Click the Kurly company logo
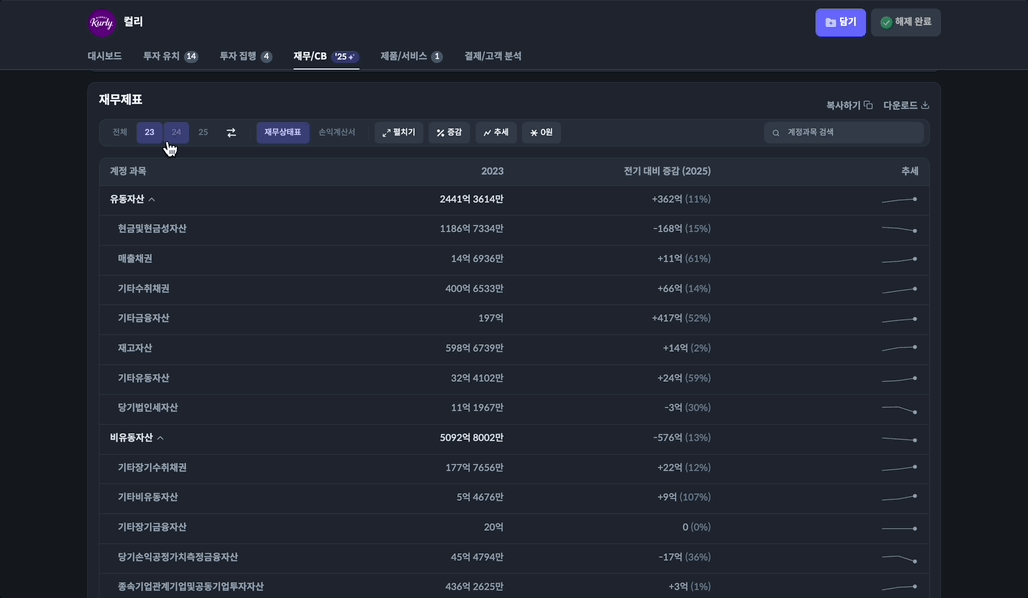The image size is (1028, 598). click(102, 22)
